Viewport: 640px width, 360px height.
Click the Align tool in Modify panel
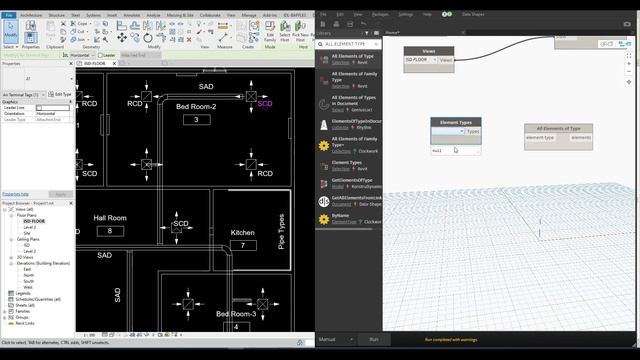coord(122,26)
